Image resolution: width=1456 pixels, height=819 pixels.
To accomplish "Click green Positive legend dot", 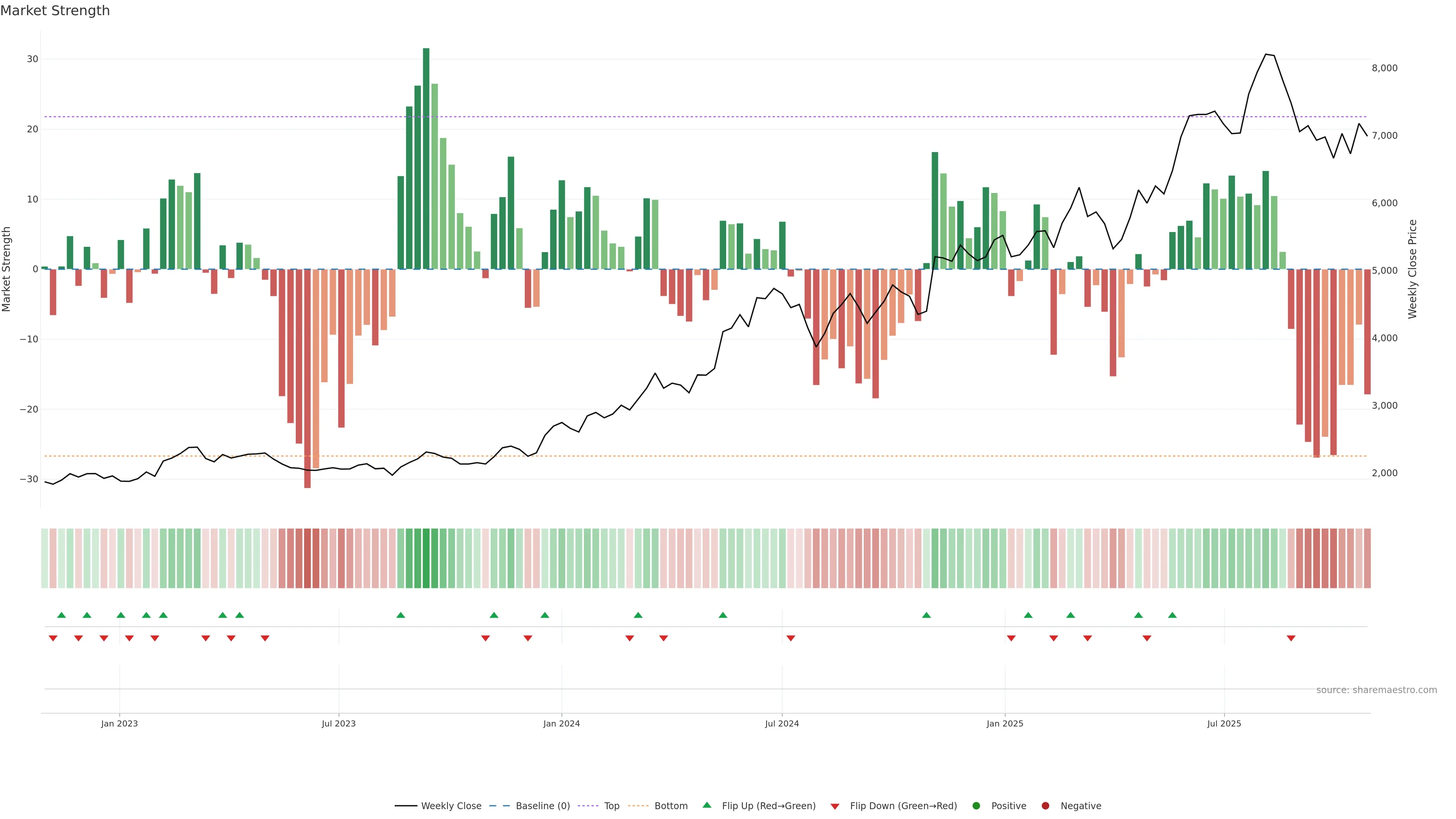I will 976,806.
